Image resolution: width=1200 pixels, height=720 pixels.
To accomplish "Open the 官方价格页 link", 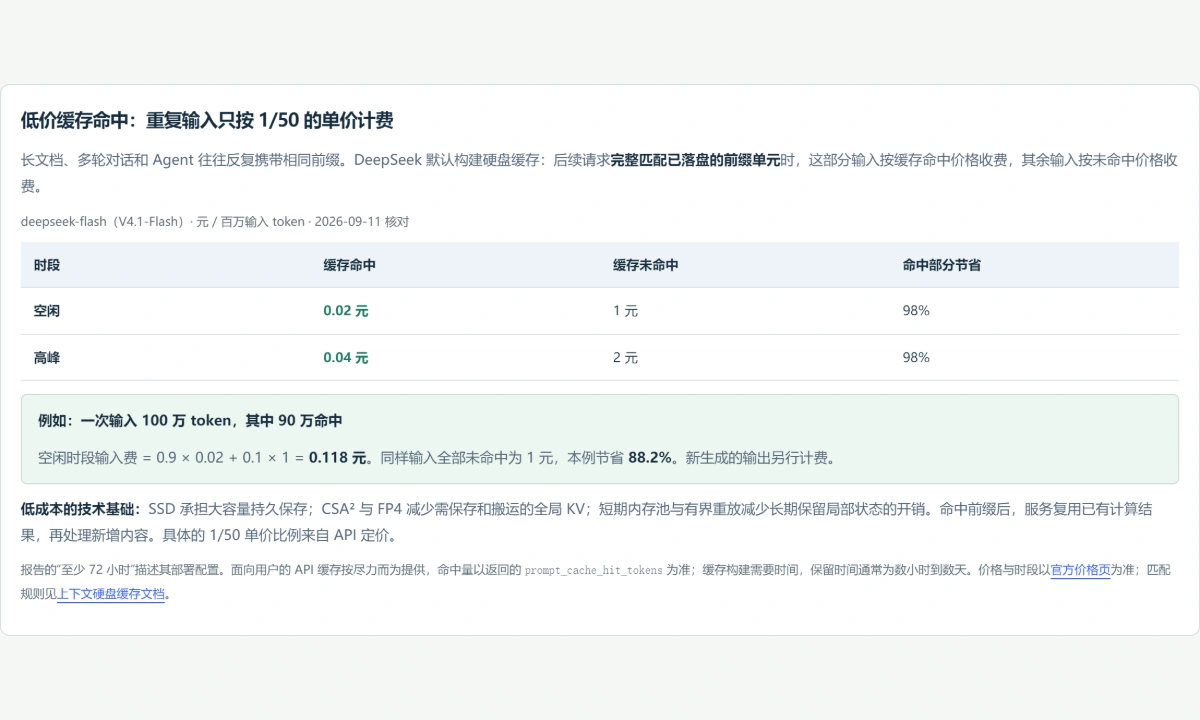I will tap(1080, 570).
